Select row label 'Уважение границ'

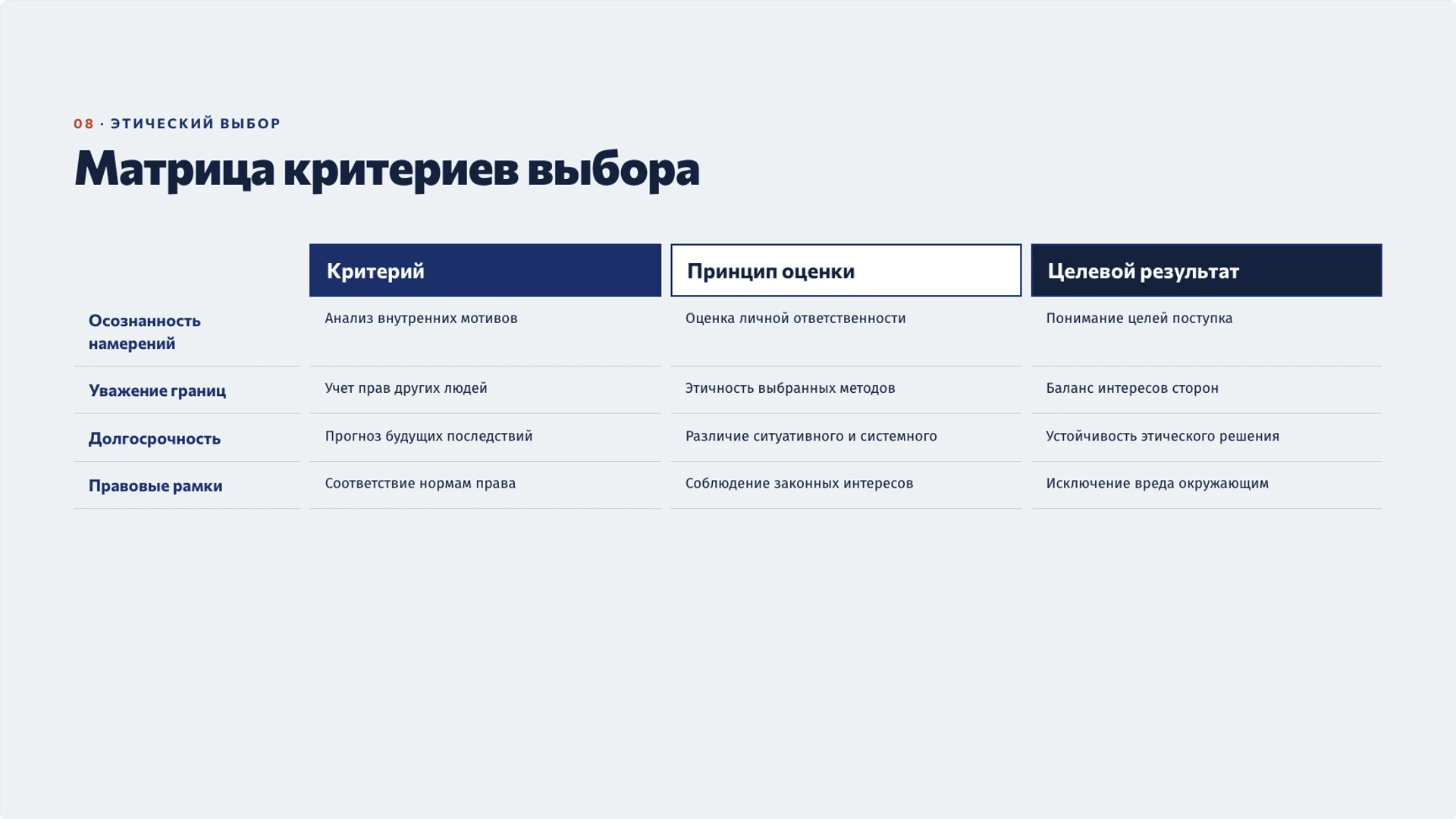pos(157,391)
